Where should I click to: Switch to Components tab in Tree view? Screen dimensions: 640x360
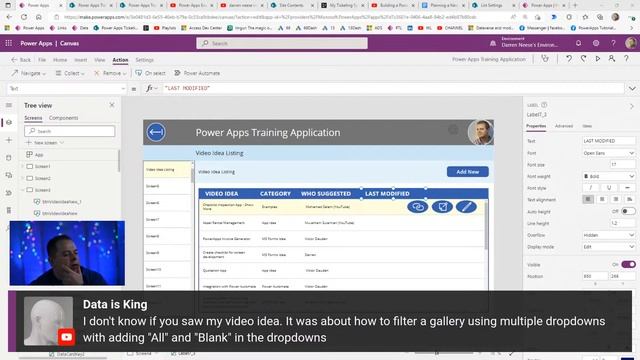(x=63, y=118)
